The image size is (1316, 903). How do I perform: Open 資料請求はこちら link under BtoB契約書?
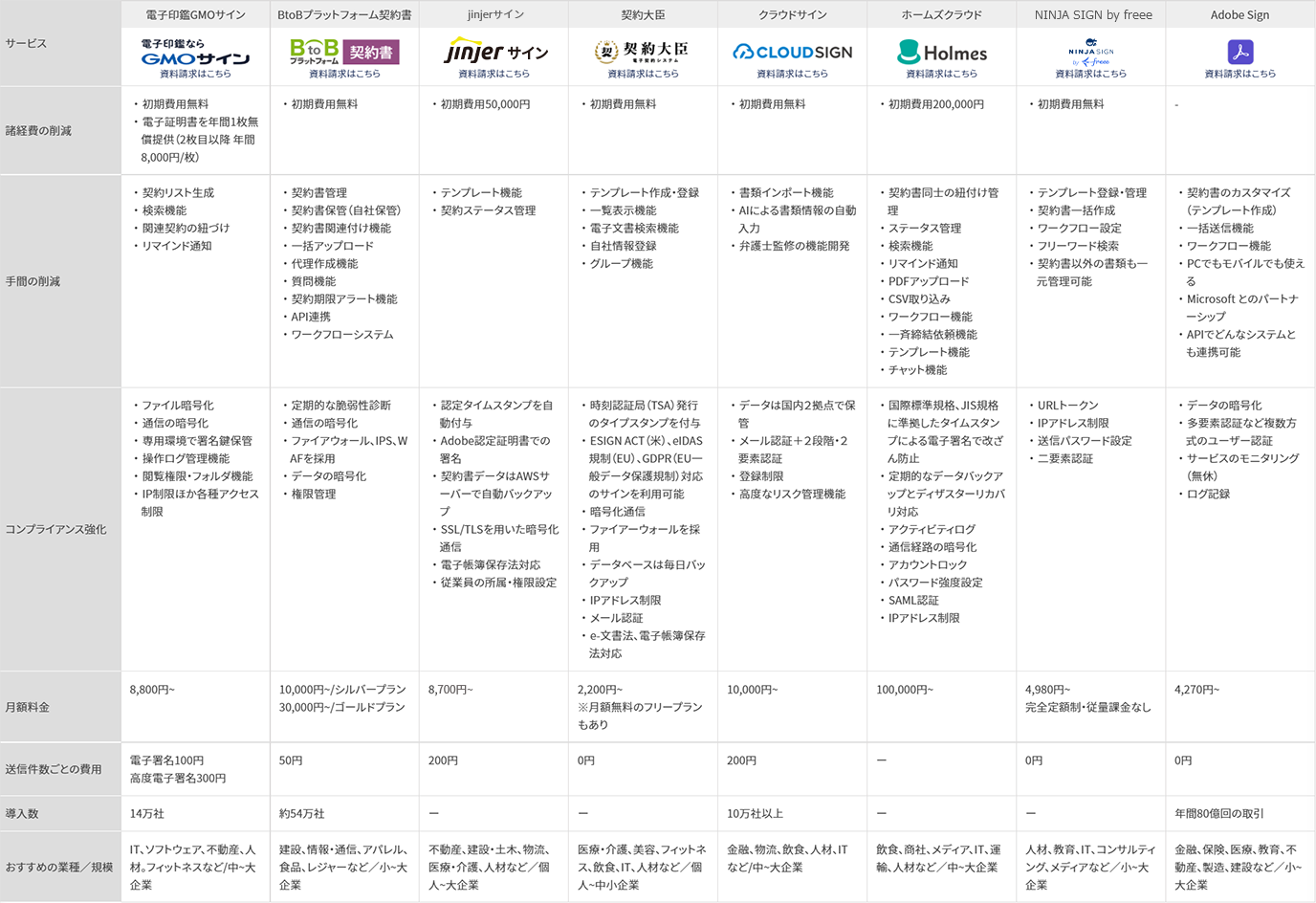pyautogui.click(x=344, y=74)
